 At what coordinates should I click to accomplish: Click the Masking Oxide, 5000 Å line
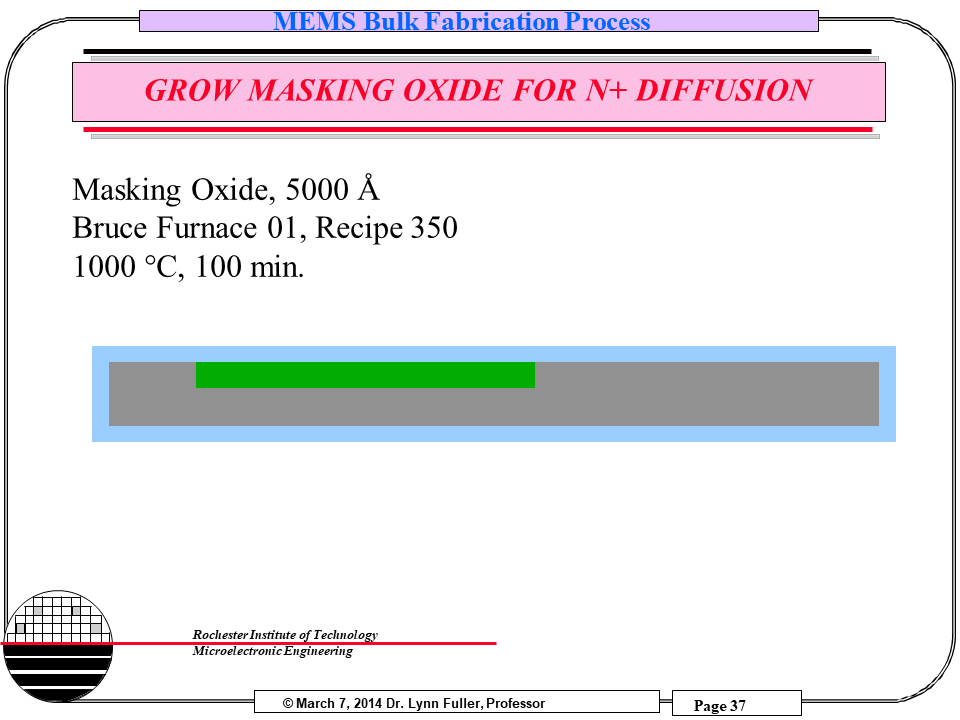coord(226,189)
